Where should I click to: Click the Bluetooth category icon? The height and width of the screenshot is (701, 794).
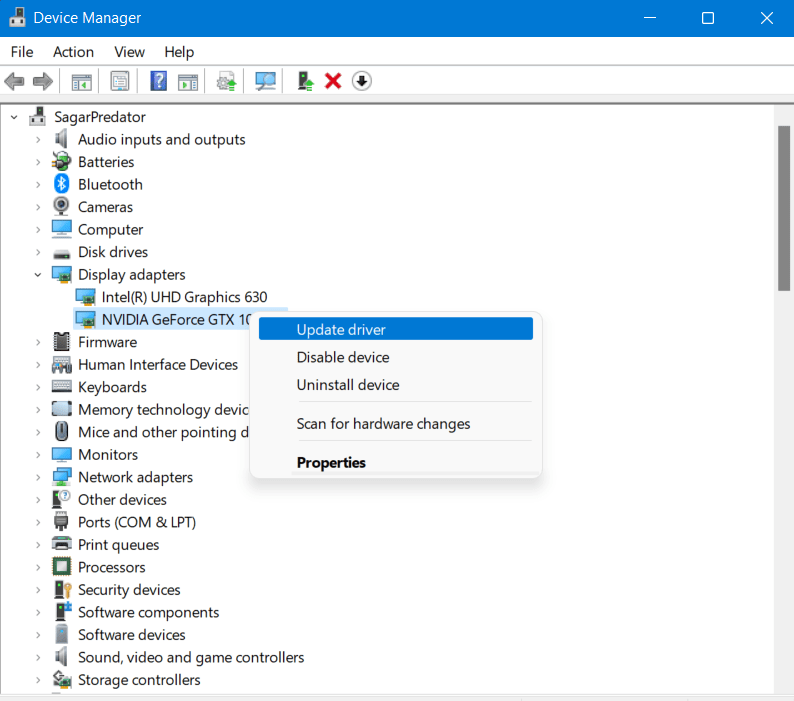point(61,184)
